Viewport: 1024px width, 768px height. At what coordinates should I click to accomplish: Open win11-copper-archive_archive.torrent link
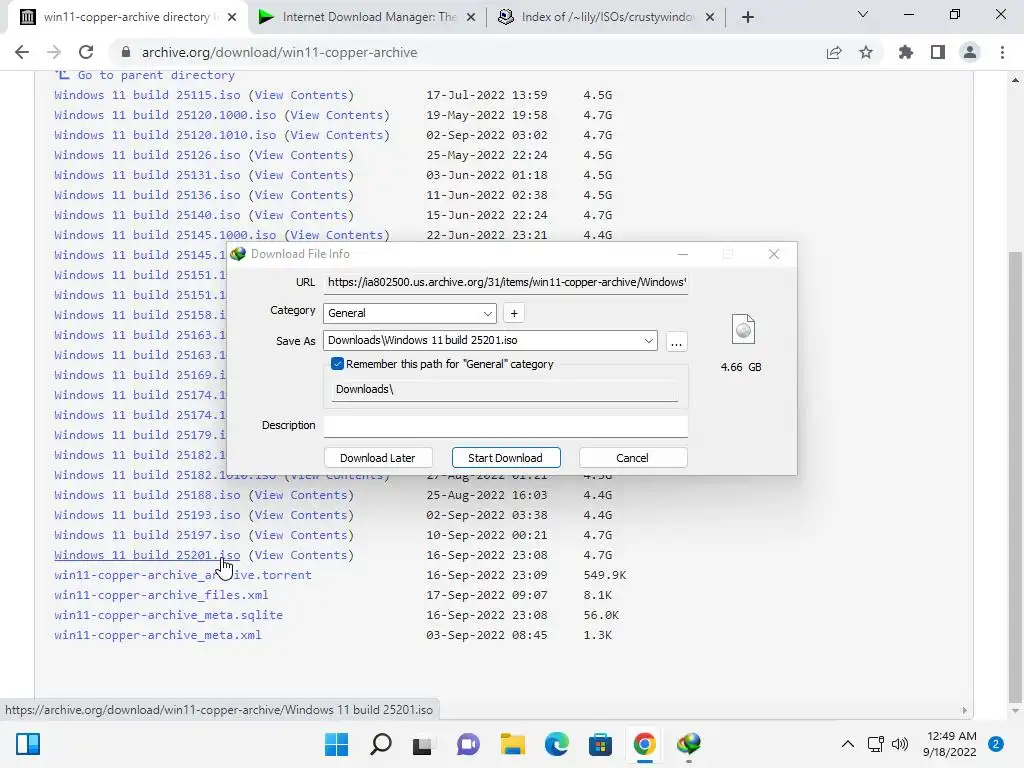click(183, 575)
